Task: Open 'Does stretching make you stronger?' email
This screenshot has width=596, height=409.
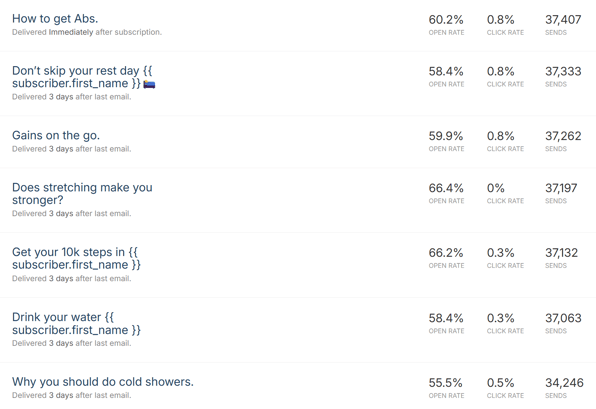Action: click(x=82, y=193)
